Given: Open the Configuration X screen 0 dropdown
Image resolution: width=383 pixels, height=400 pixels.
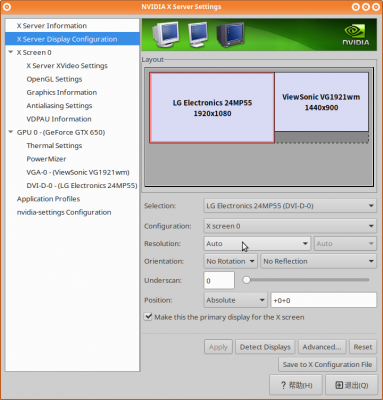Looking at the screenshot, I should pyautogui.click(x=290, y=226).
